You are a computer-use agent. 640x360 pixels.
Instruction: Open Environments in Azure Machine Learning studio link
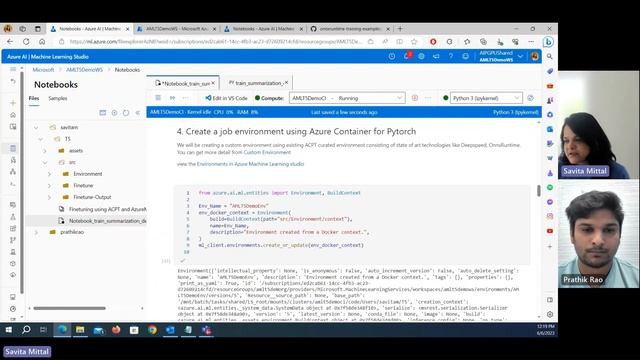(251, 164)
